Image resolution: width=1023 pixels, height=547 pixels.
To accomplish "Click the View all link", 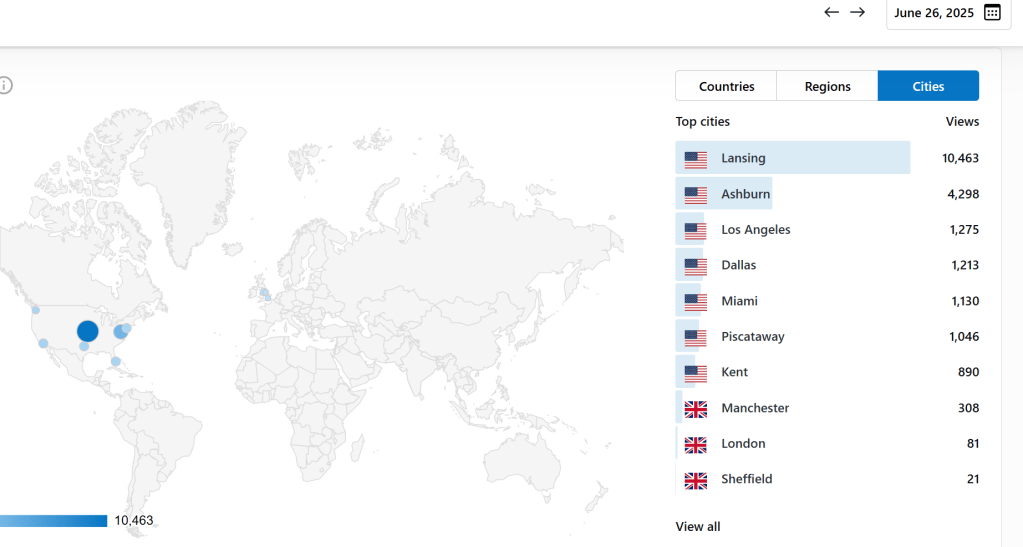I will 697,527.
